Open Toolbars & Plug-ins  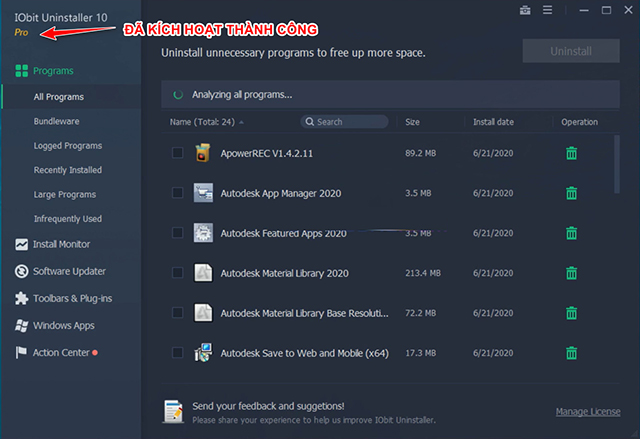tap(72, 298)
